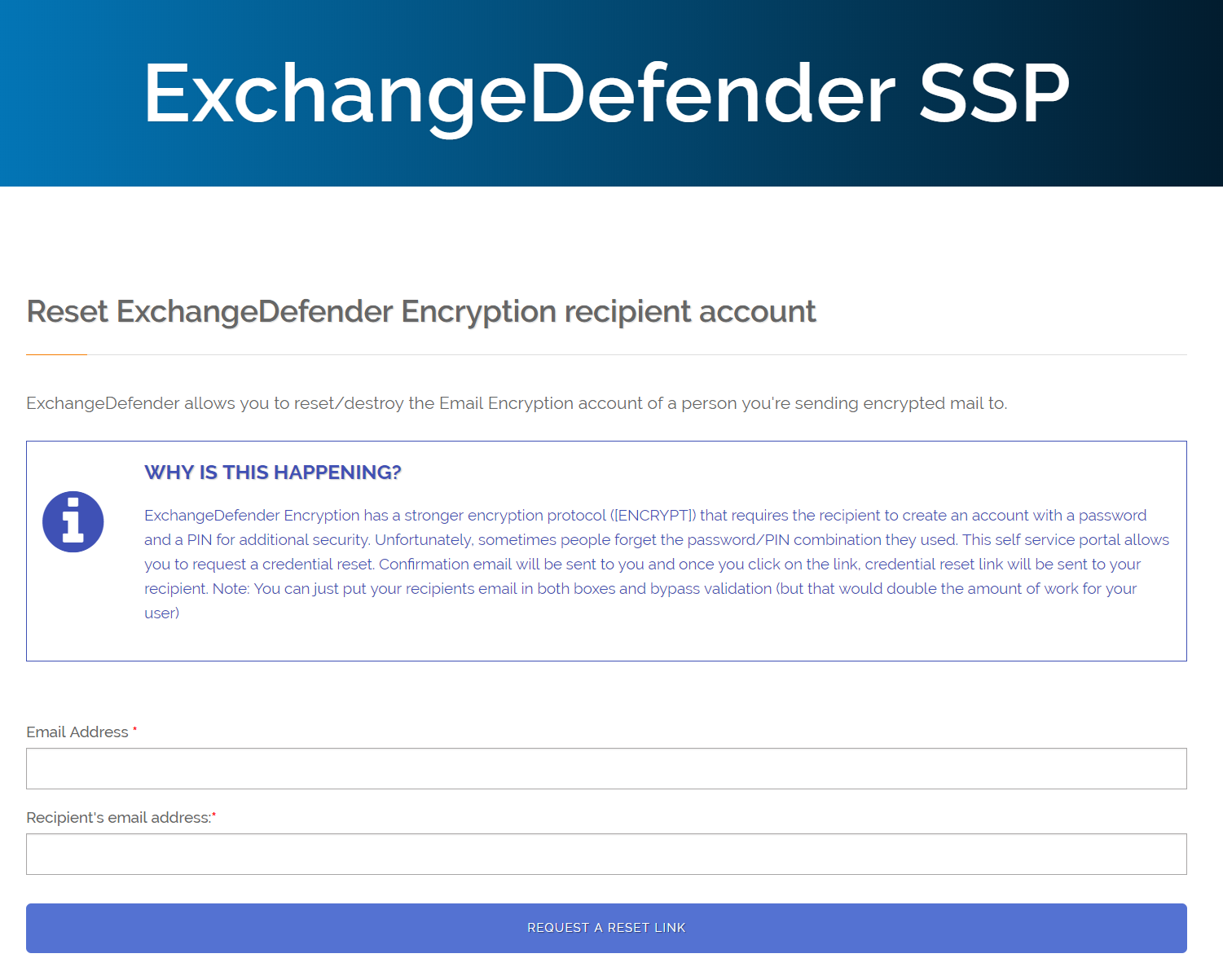Click the word user) ending the info paragraph
The width and height of the screenshot is (1223, 980).
point(162,613)
